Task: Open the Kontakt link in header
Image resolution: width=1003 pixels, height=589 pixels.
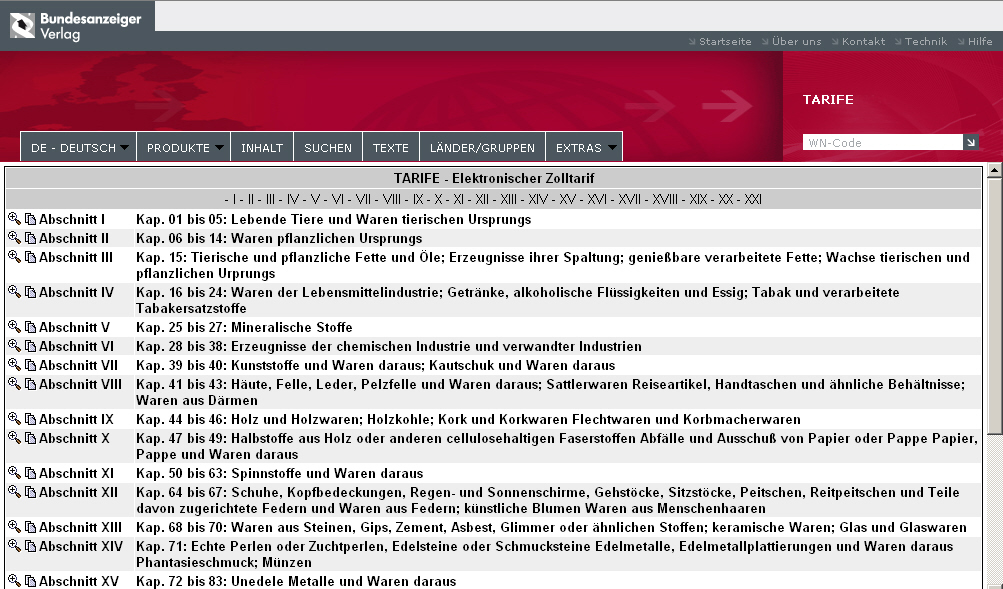Action: tap(863, 42)
